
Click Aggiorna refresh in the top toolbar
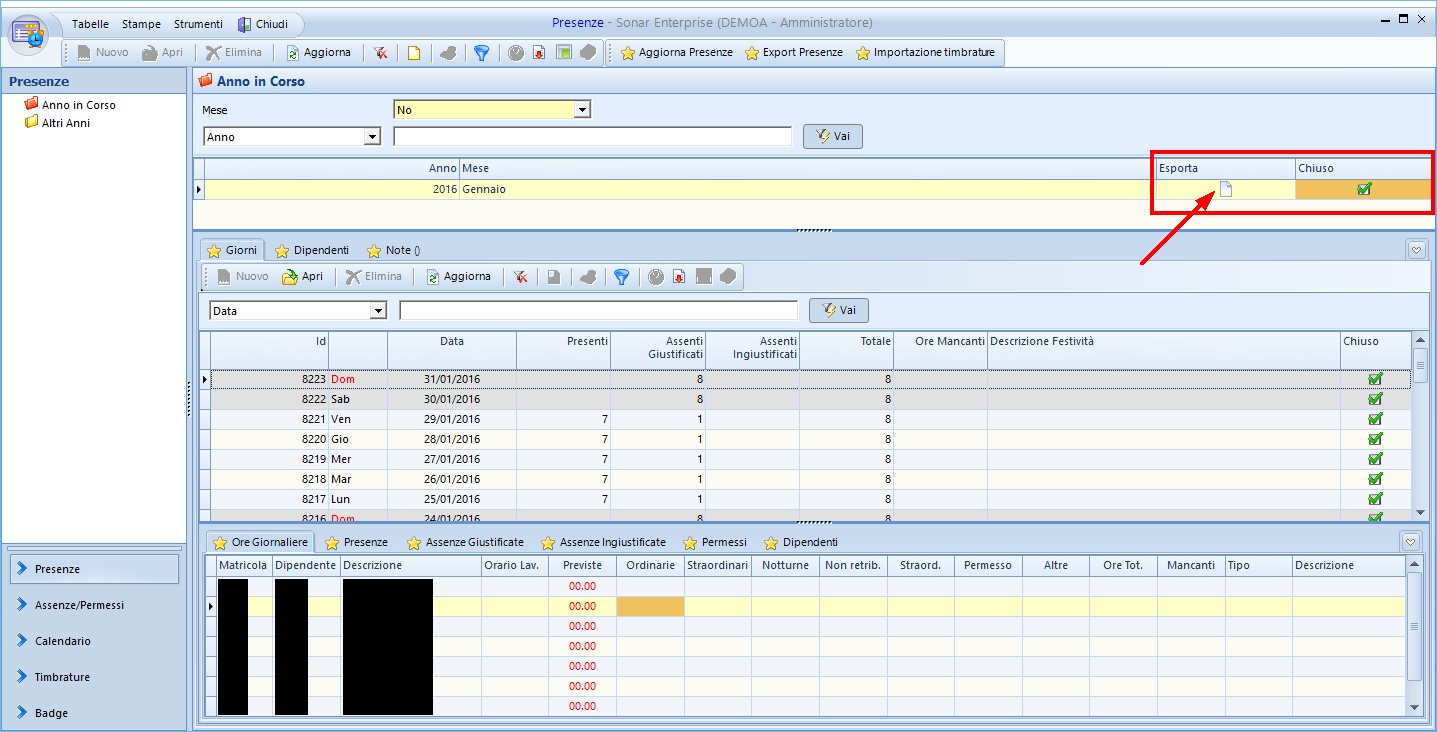pyautogui.click(x=318, y=53)
